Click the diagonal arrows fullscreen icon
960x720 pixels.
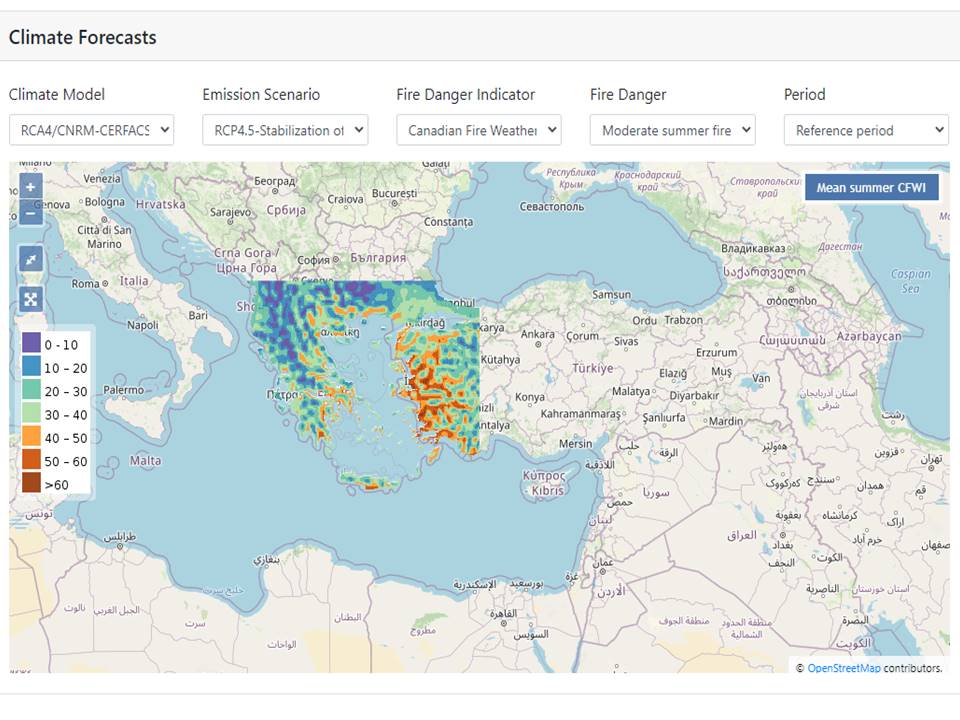(x=31, y=259)
